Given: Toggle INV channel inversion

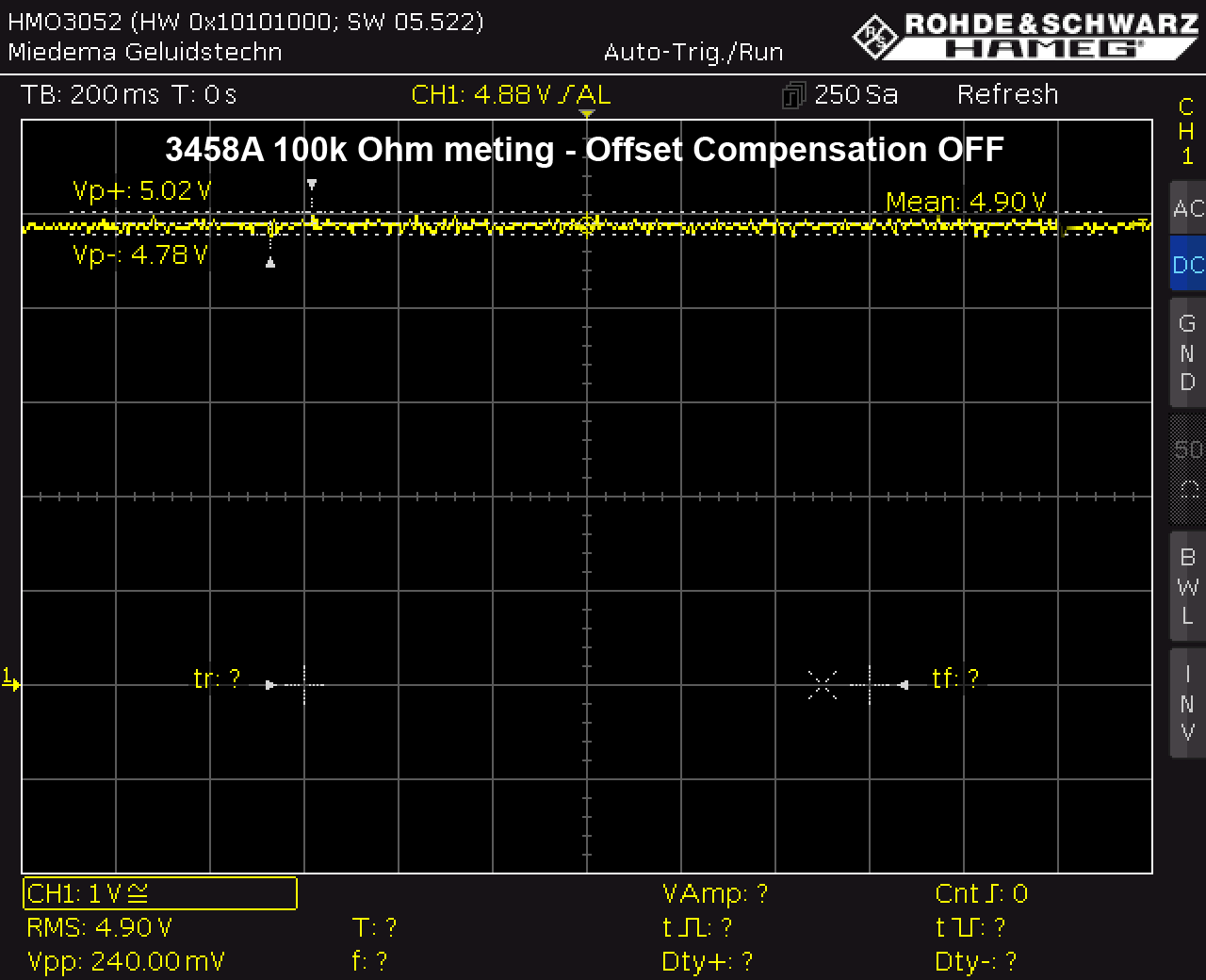Looking at the screenshot, I should [1188, 703].
